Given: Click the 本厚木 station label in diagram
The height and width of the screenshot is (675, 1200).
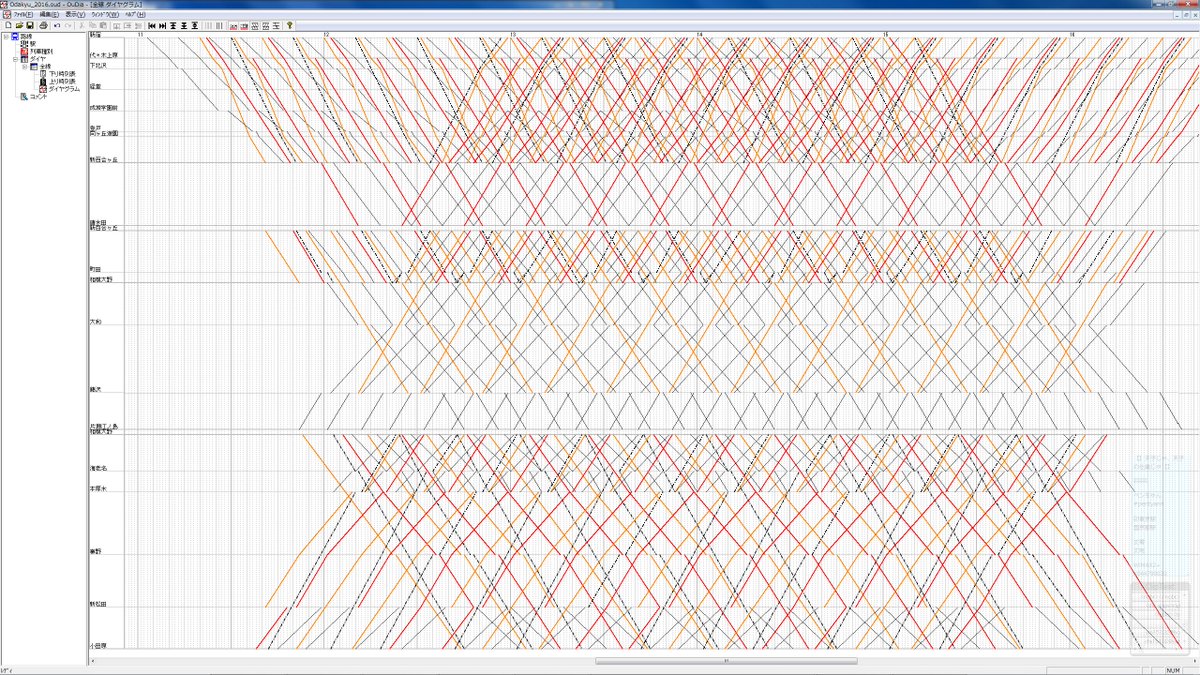Looking at the screenshot, I should click(98, 489).
